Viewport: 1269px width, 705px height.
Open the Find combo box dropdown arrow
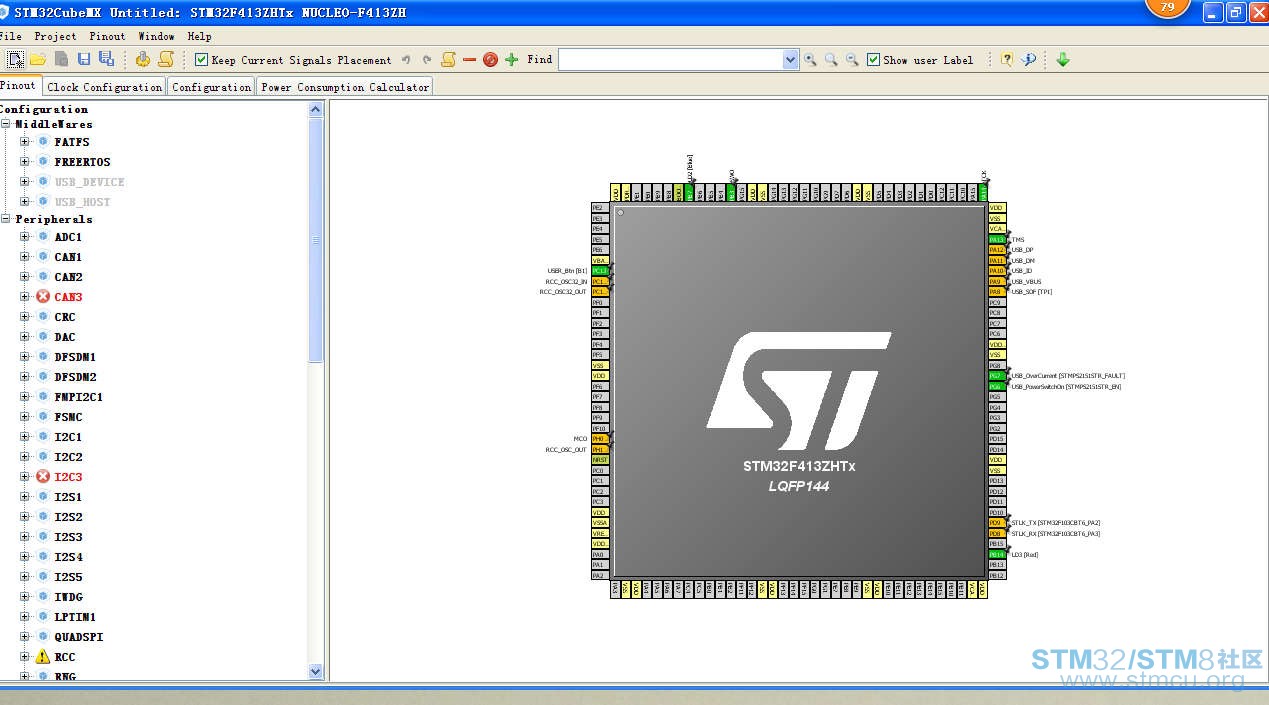791,60
